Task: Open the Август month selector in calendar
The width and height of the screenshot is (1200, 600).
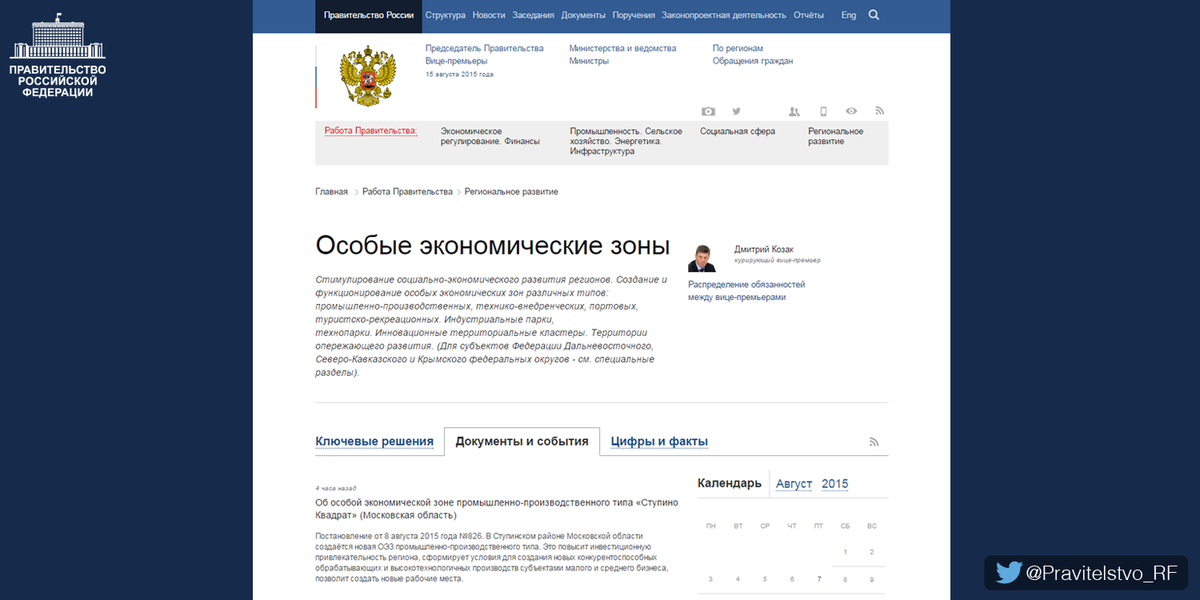Action: point(794,484)
